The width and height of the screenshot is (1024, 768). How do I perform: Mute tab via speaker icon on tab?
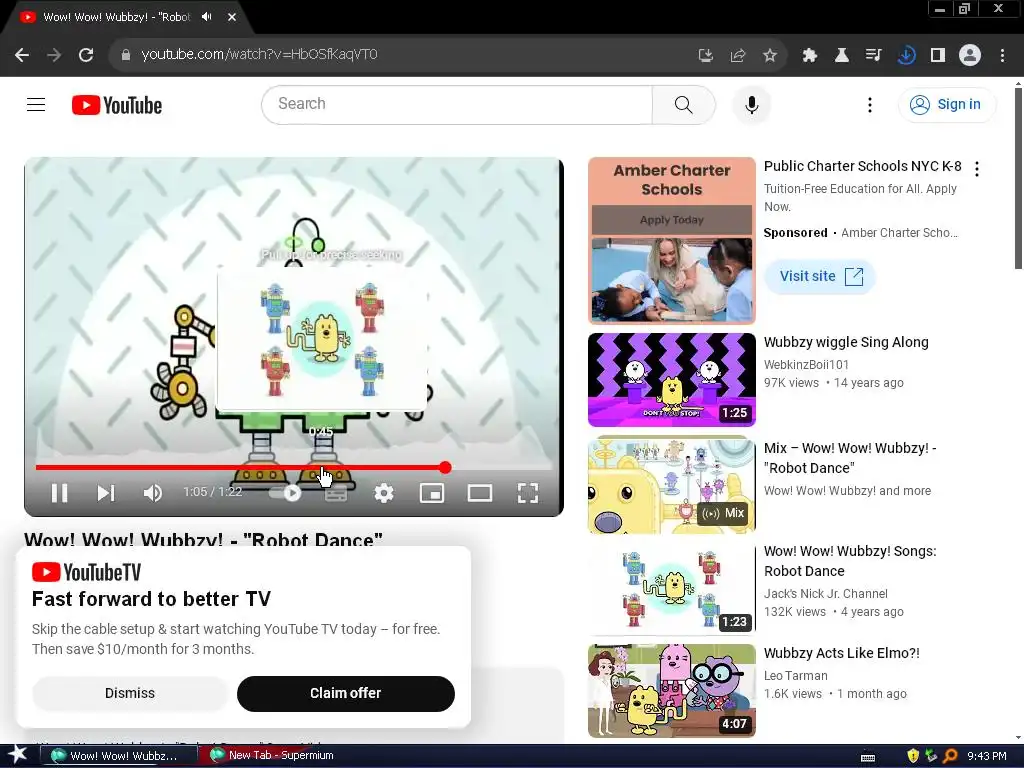[x=207, y=17]
